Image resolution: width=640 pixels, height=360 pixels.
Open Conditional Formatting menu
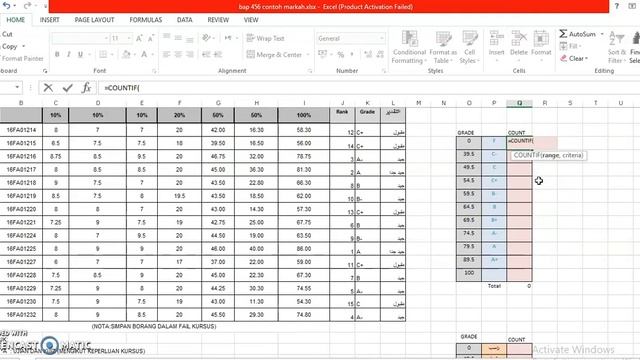pos(409,47)
